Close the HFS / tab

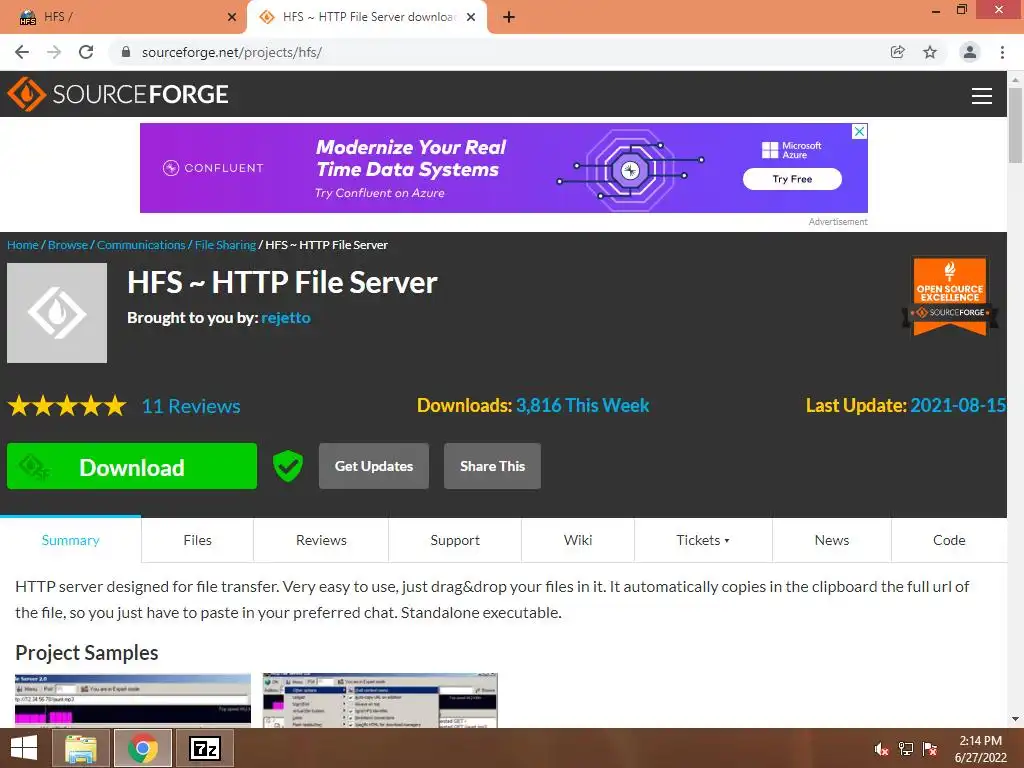tap(232, 17)
